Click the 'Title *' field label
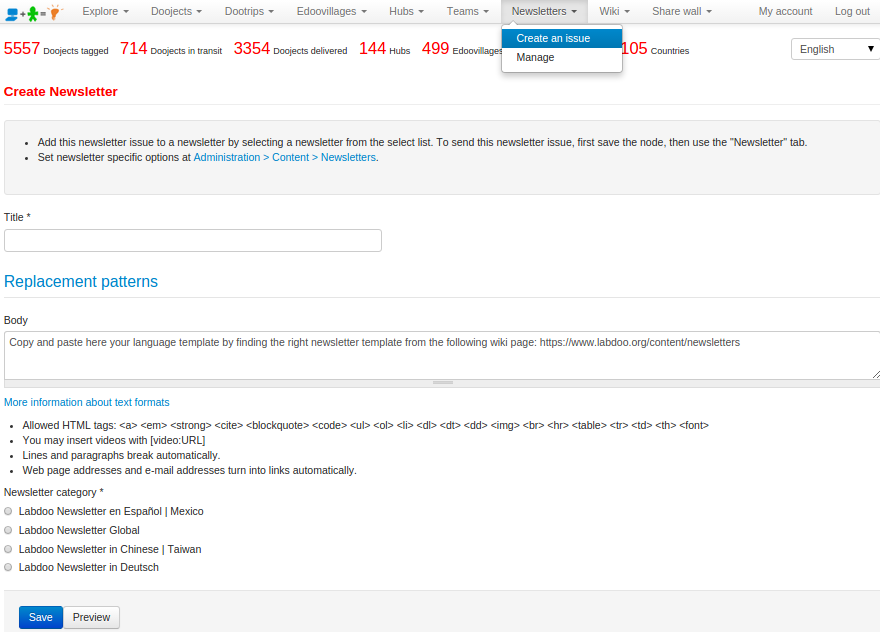The image size is (880, 632). pos(17,217)
